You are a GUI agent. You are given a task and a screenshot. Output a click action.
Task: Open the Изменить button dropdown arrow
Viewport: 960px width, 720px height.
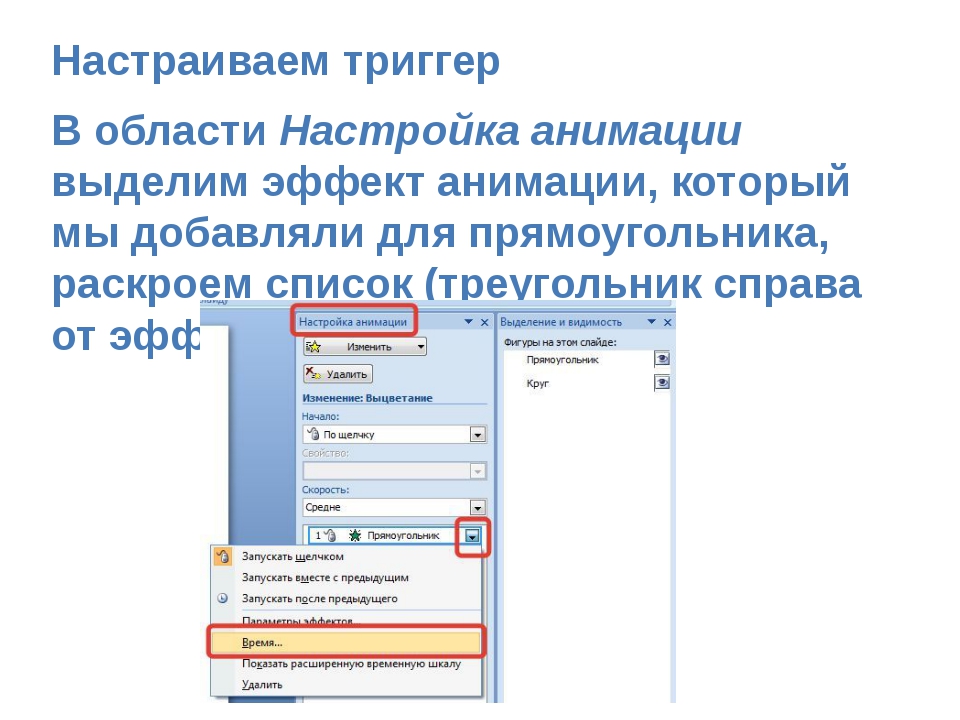click(x=421, y=347)
